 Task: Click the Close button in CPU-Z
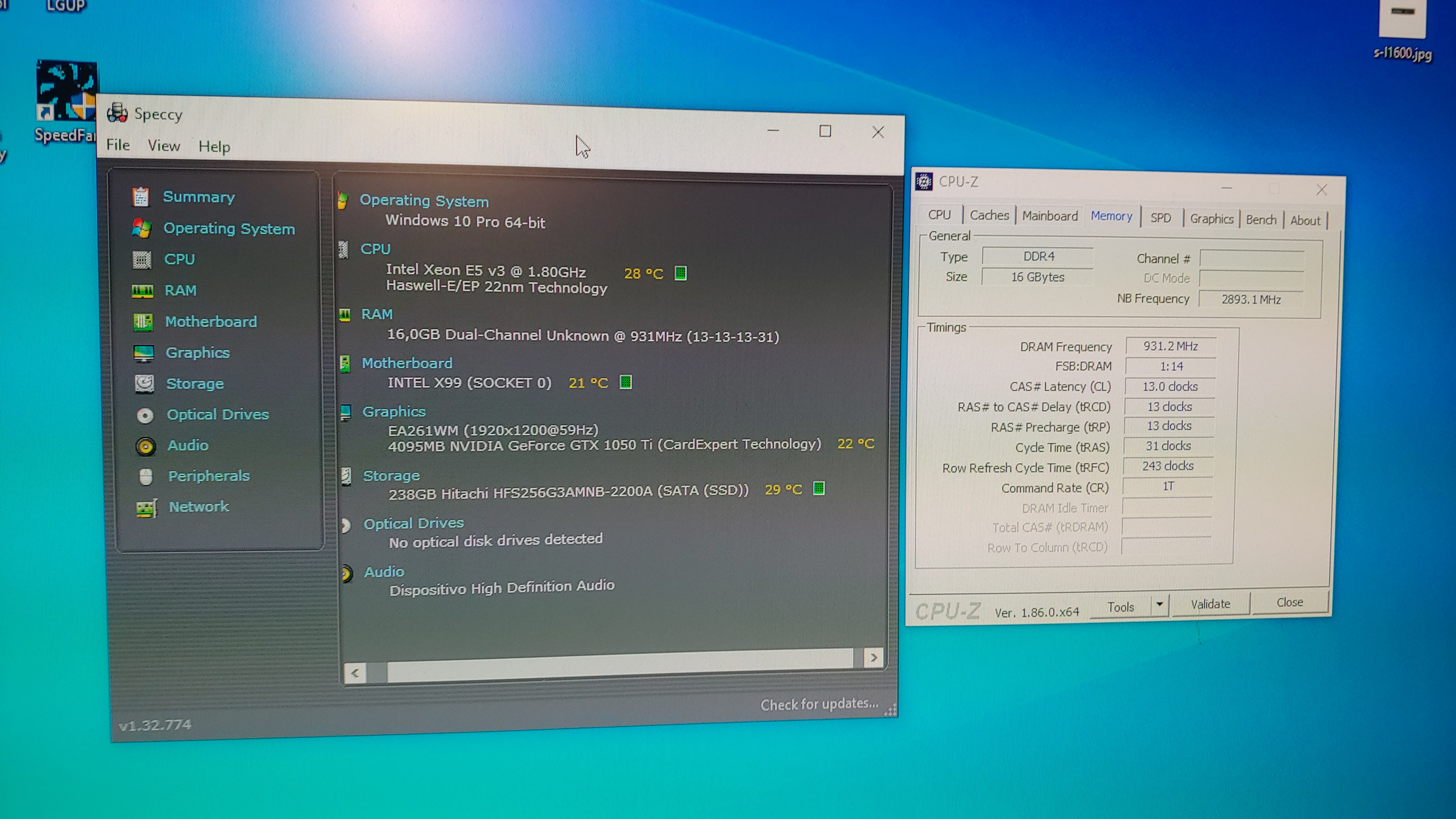[x=1289, y=603]
